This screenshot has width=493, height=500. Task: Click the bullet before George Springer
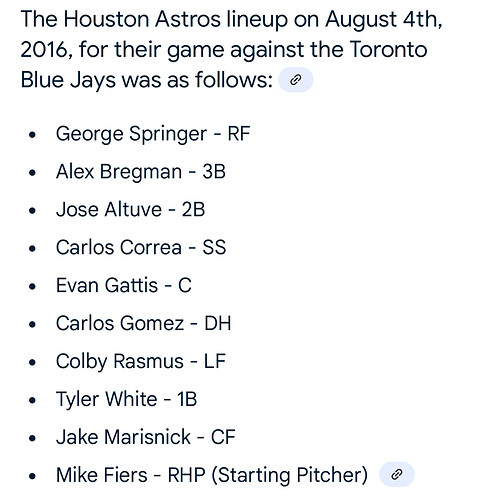(32, 135)
